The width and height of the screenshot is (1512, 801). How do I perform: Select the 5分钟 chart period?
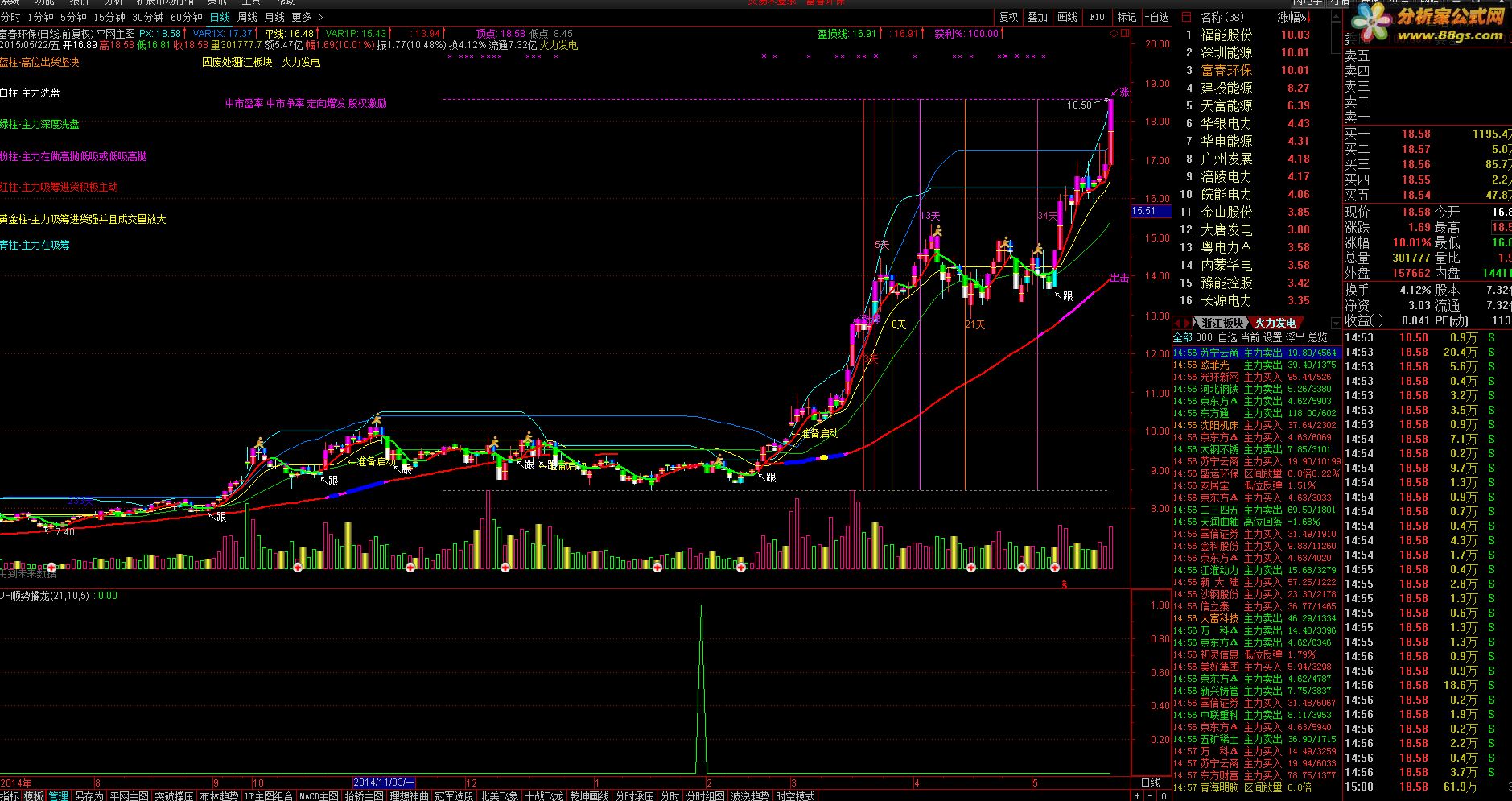[x=73, y=17]
